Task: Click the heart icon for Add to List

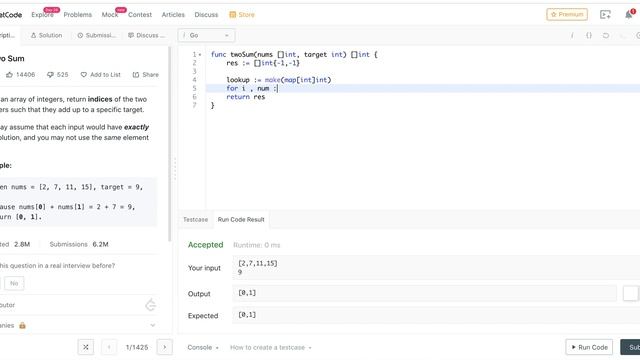Action: (84, 75)
